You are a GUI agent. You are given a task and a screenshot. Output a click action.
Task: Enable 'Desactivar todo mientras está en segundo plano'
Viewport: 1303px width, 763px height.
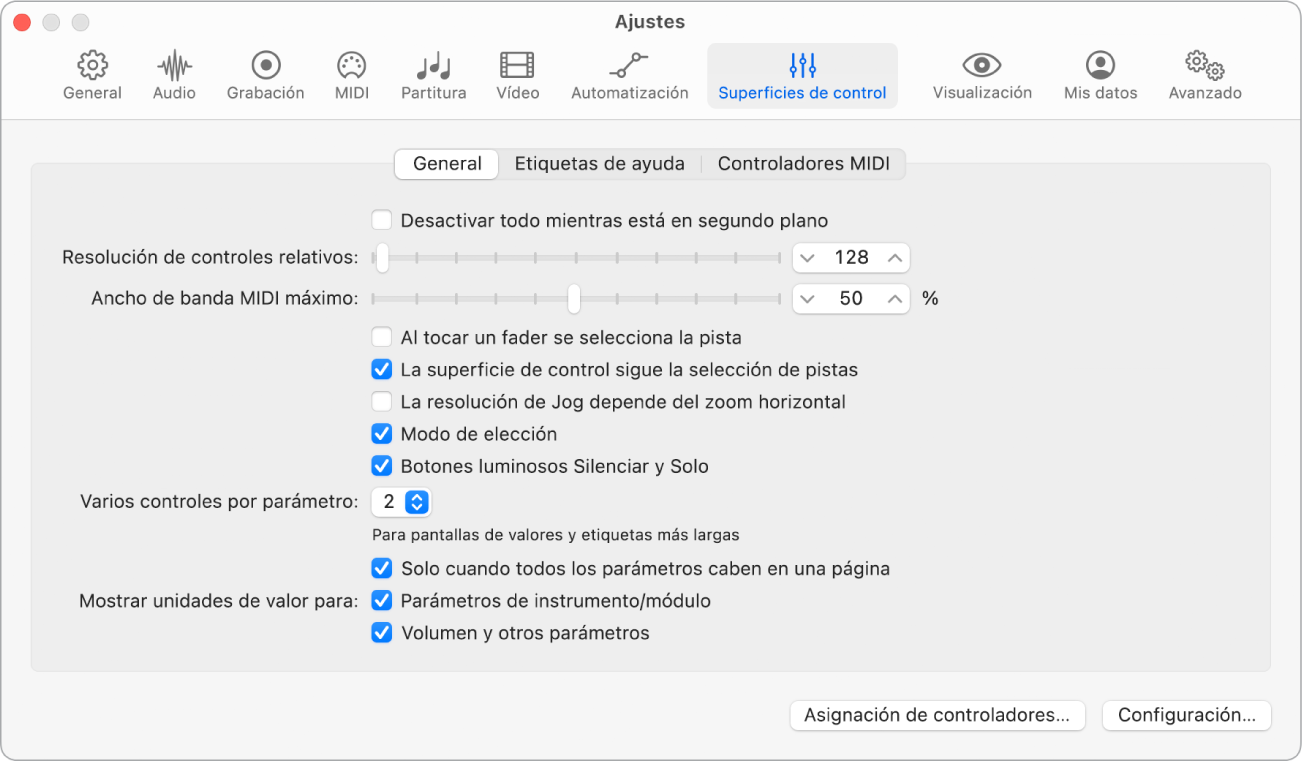[381, 220]
